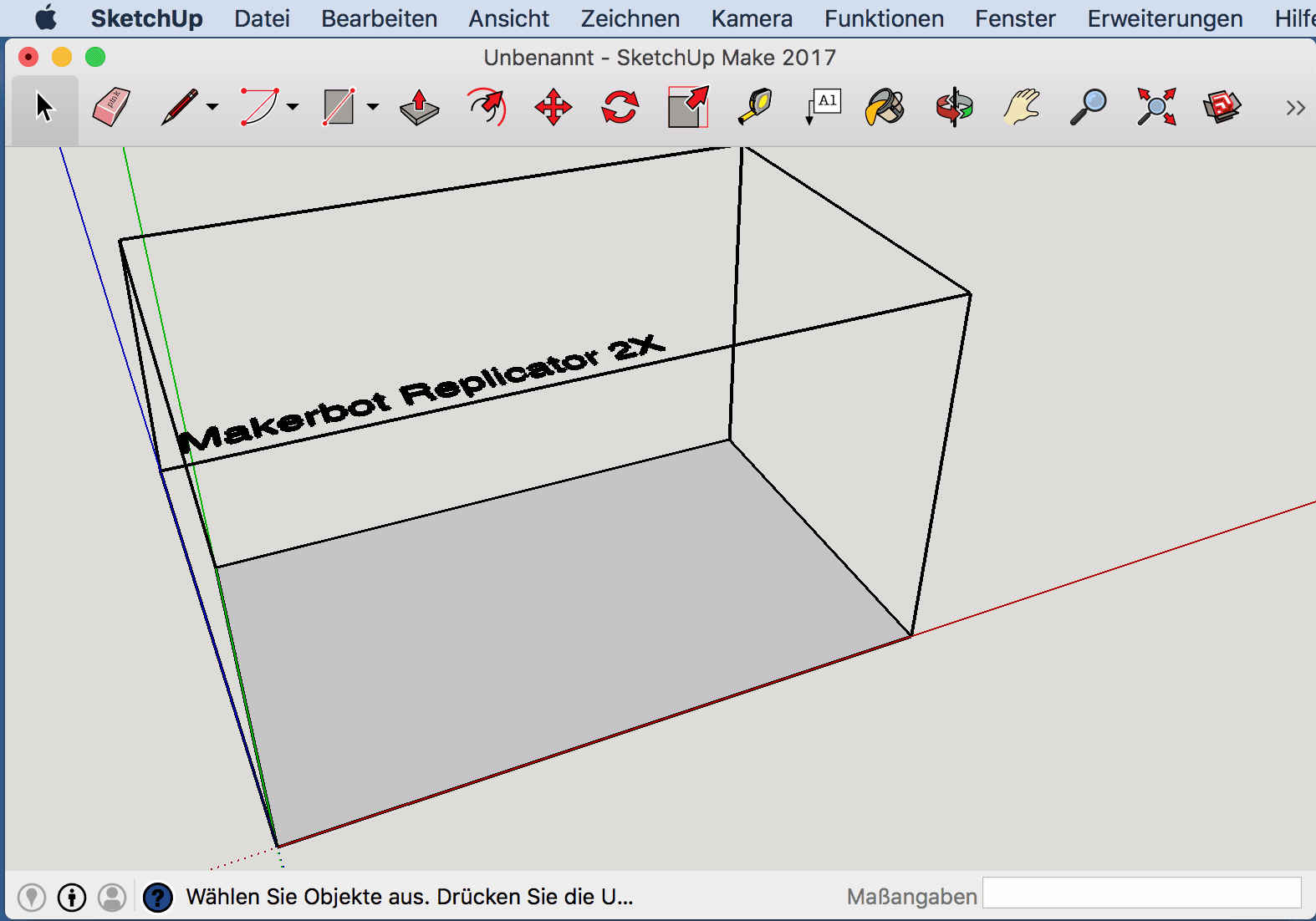The image size is (1316, 921).
Task: Click the credits info status icon
Action: pos(72,898)
